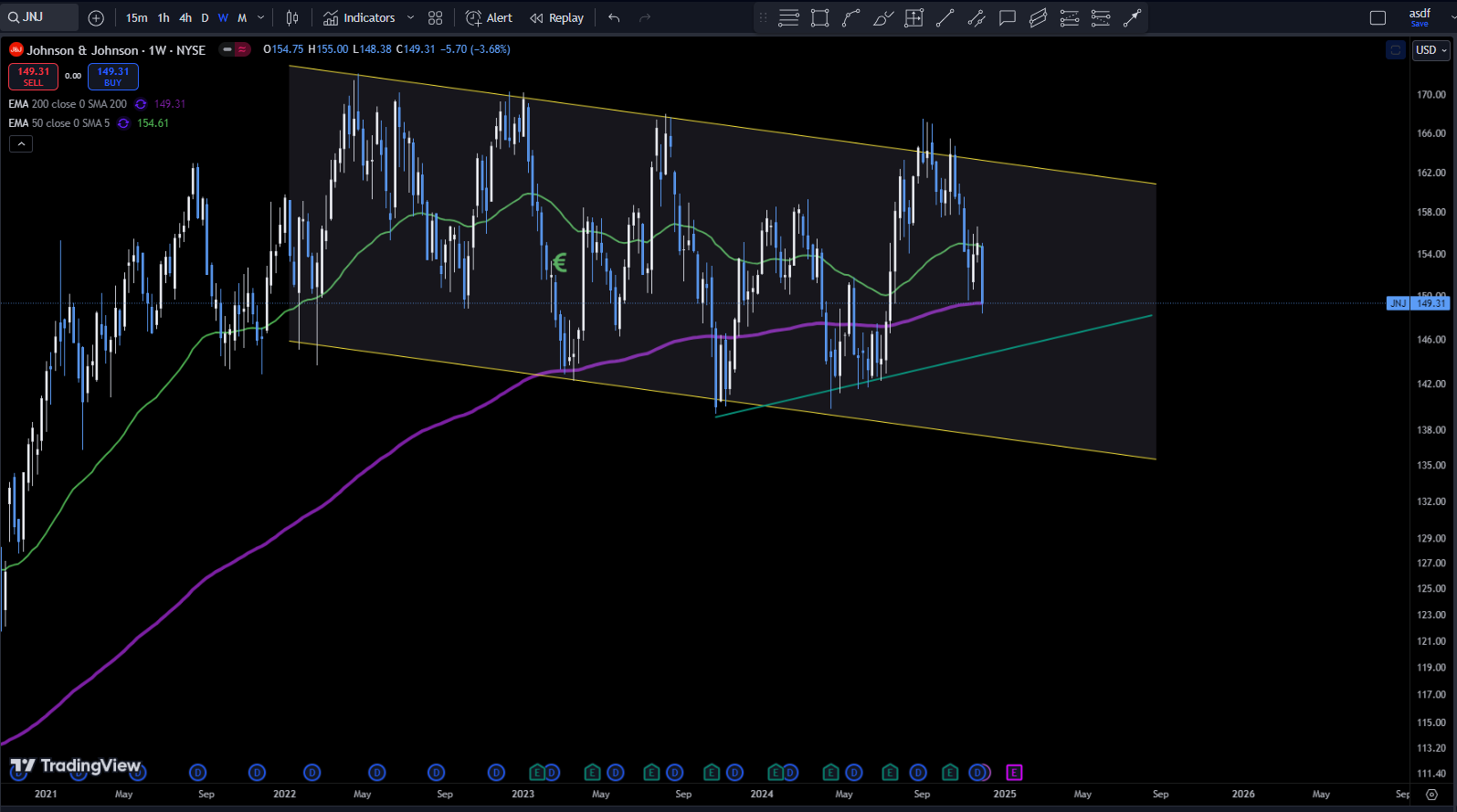Select the brush drawing tool

882,18
